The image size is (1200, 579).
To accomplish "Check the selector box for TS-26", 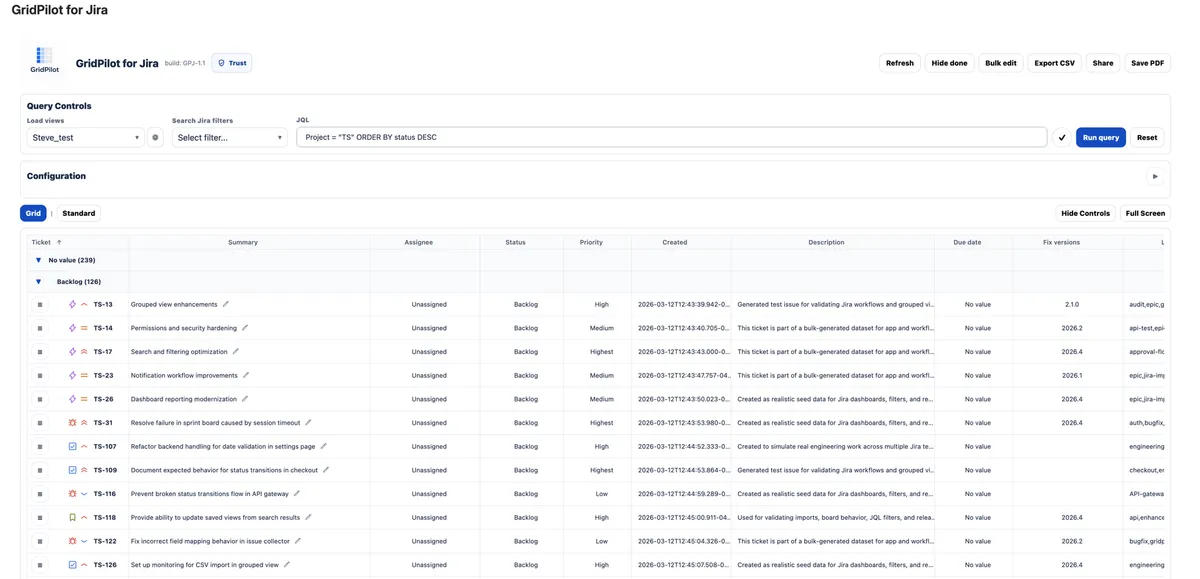I will tap(40, 399).
